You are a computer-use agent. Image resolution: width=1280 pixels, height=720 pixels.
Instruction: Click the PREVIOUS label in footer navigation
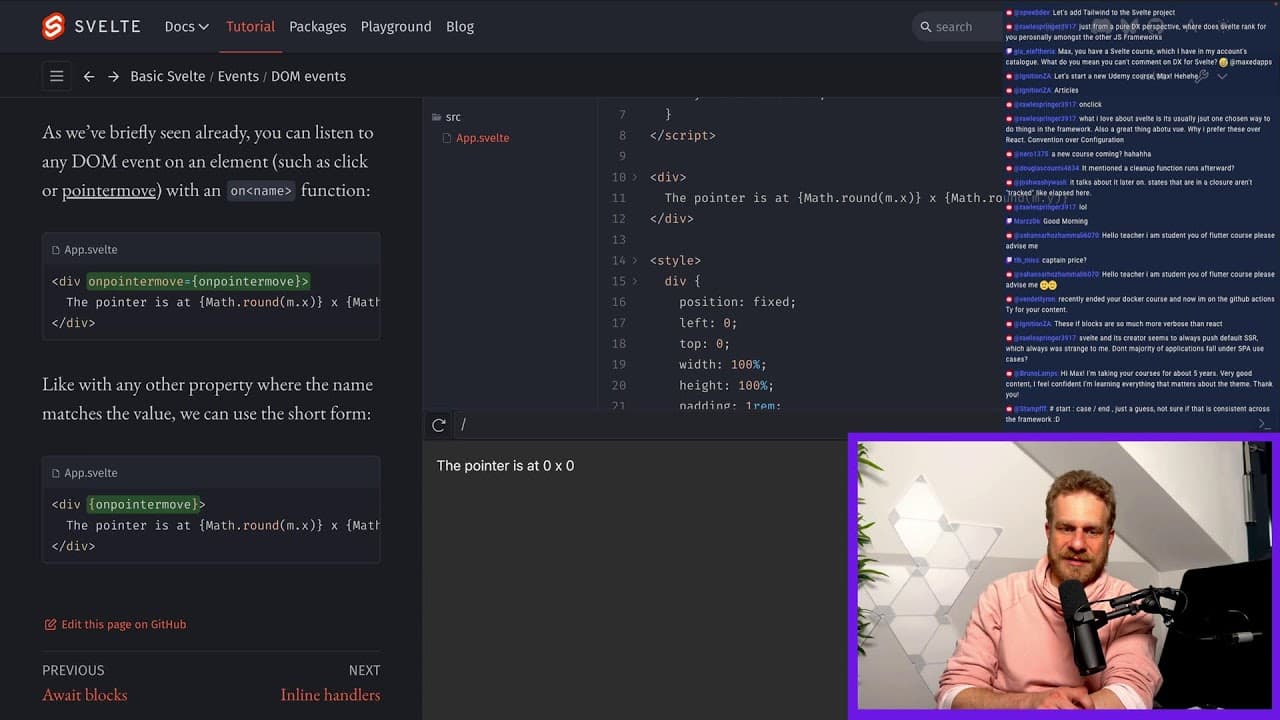pos(73,670)
